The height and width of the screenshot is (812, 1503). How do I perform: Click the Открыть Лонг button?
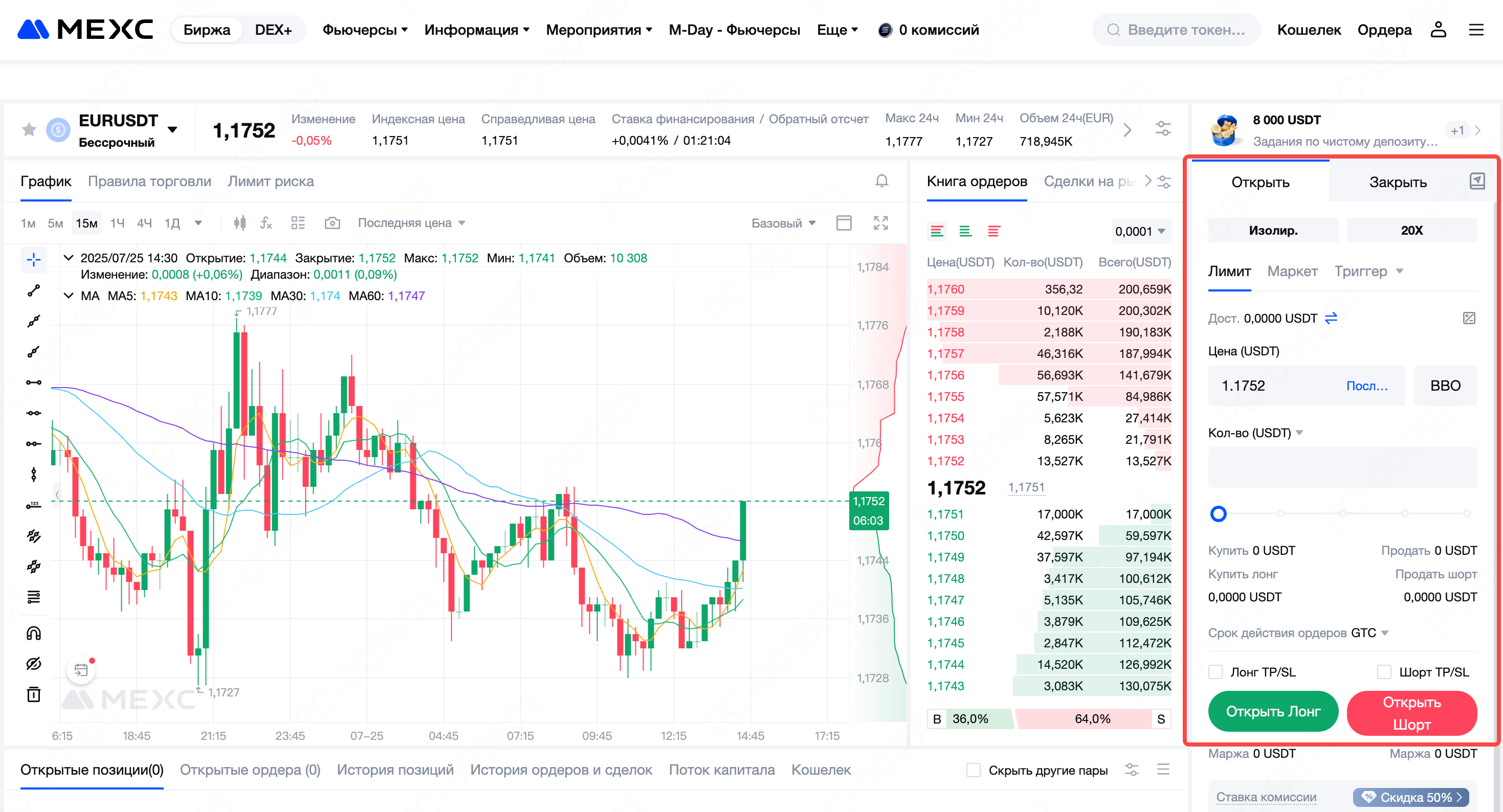tap(1272, 712)
